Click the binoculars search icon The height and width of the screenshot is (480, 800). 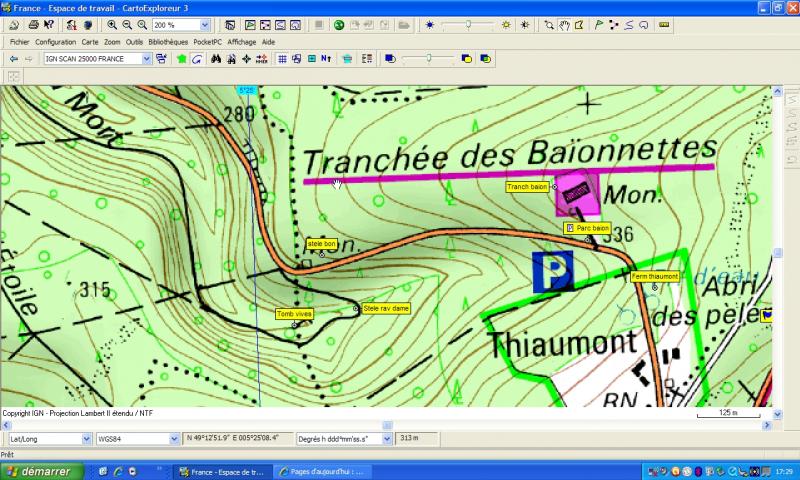(x=216, y=59)
